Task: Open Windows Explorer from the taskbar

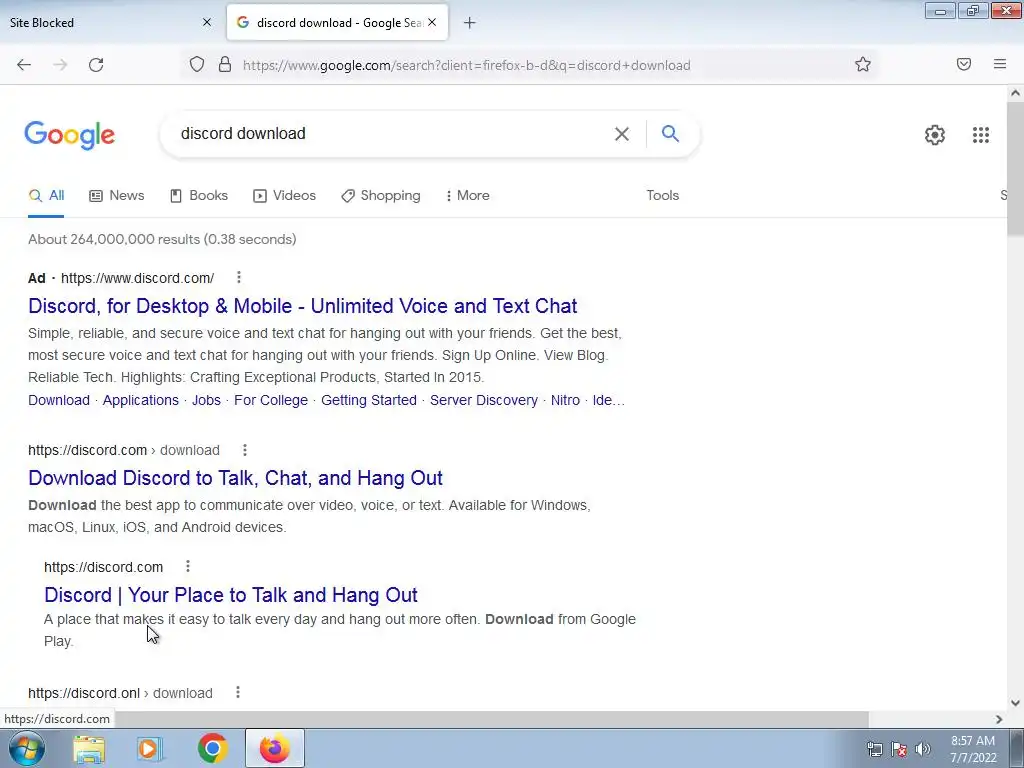Action: [89, 749]
